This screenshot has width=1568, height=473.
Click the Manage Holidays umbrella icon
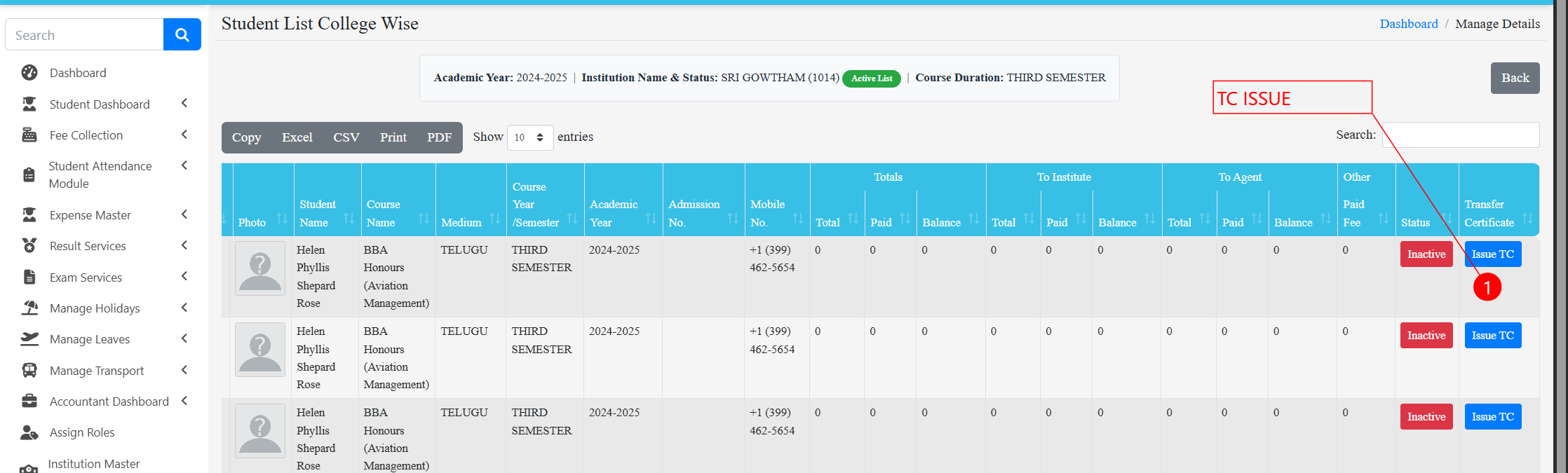pyautogui.click(x=29, y=308)
